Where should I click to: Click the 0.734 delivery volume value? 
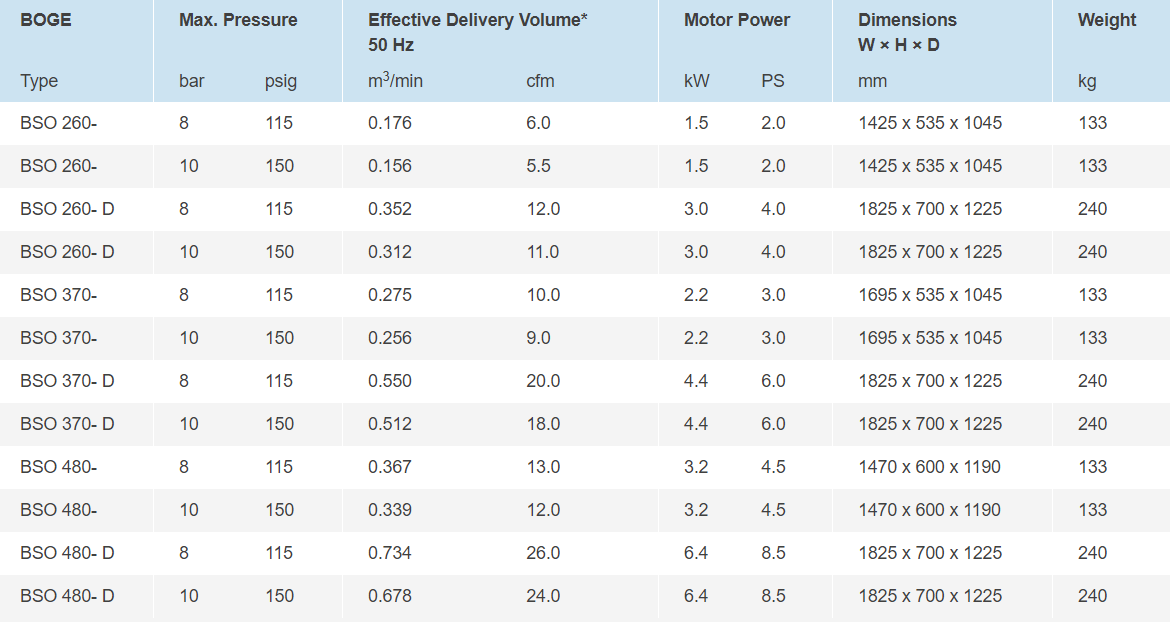[x=390, y=553]
